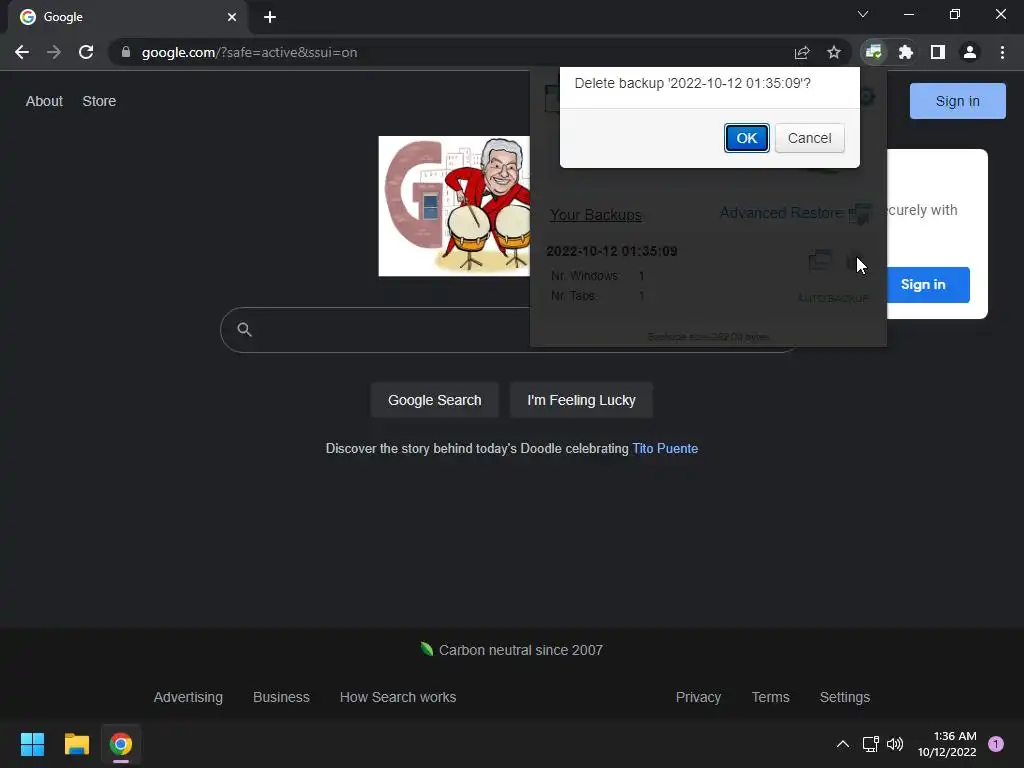
Task: Open the Terms footer link
Action: pos(771,697)
